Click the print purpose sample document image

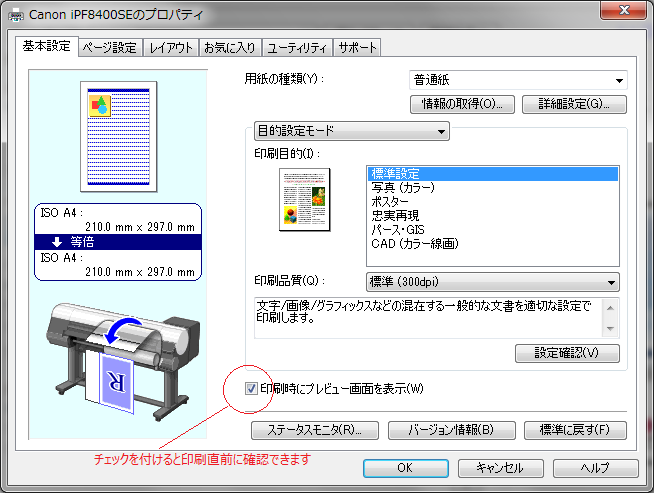(304, 199)
